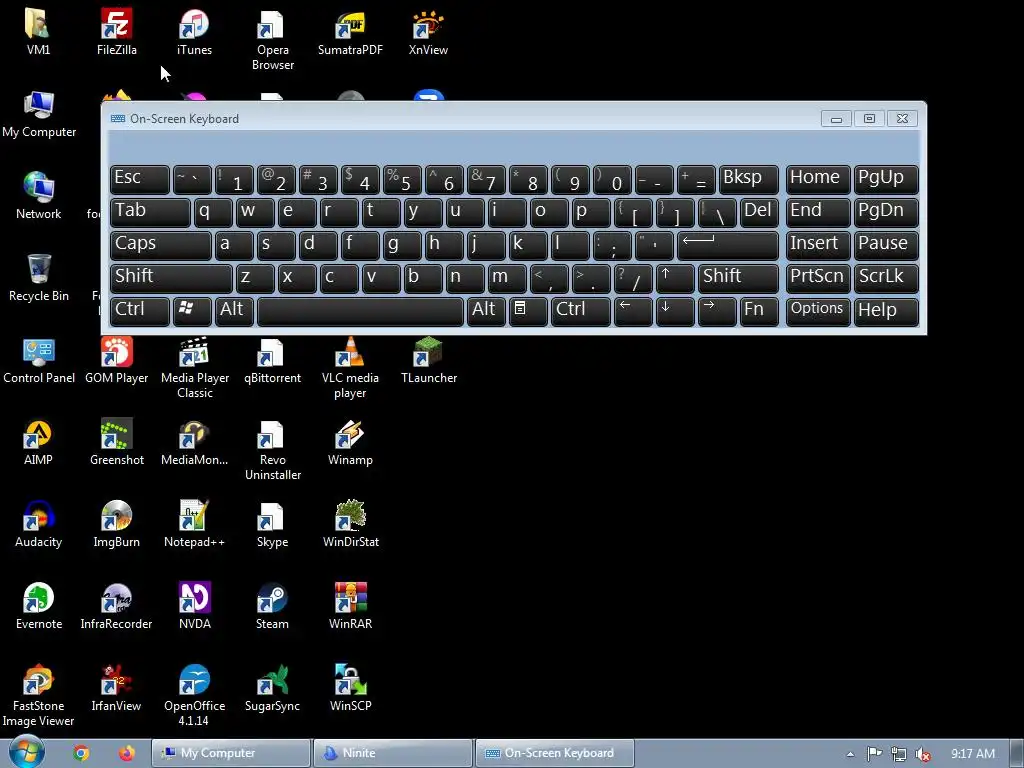
Task: Launch Firefox from the taskbar
Action: (x=127, y=753)
